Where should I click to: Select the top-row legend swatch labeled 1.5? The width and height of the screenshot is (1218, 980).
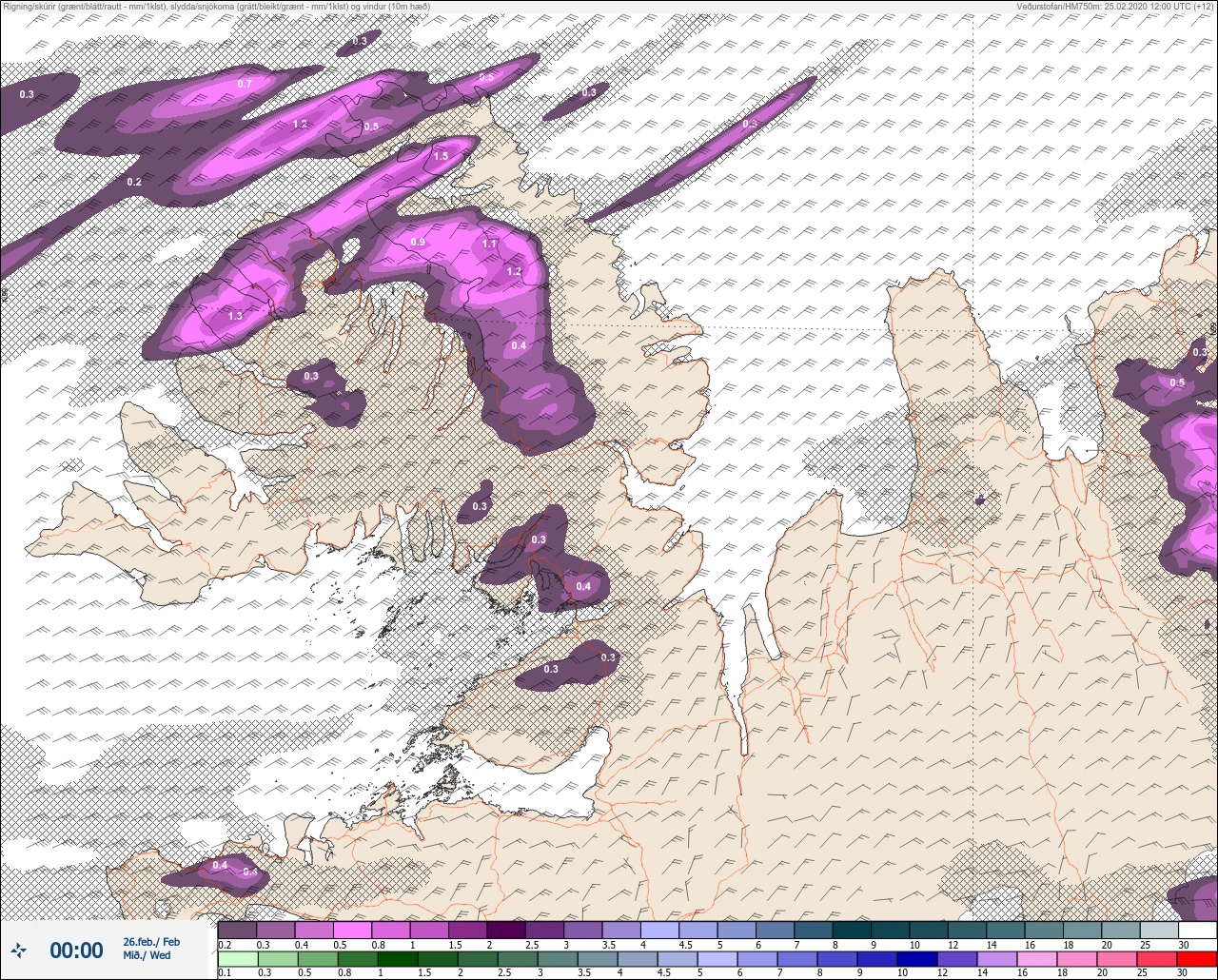pos(467,930)
